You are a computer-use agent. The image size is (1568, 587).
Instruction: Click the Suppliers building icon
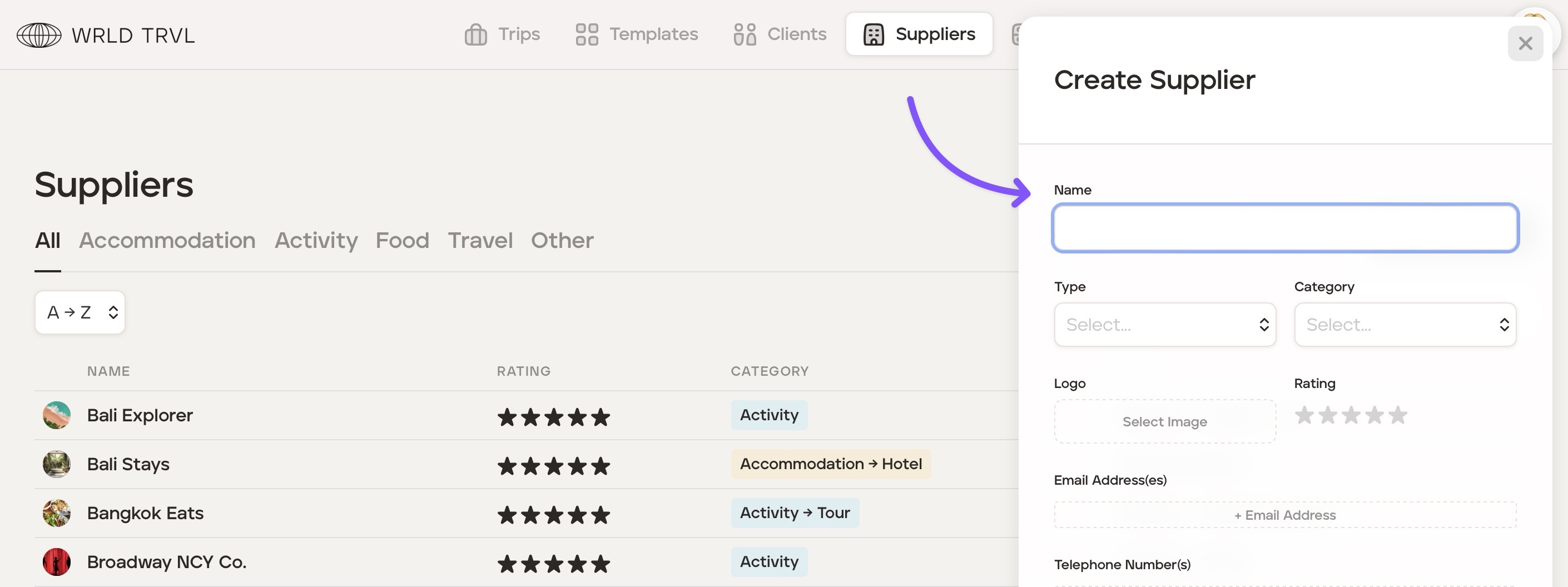(x=874, y=34)
